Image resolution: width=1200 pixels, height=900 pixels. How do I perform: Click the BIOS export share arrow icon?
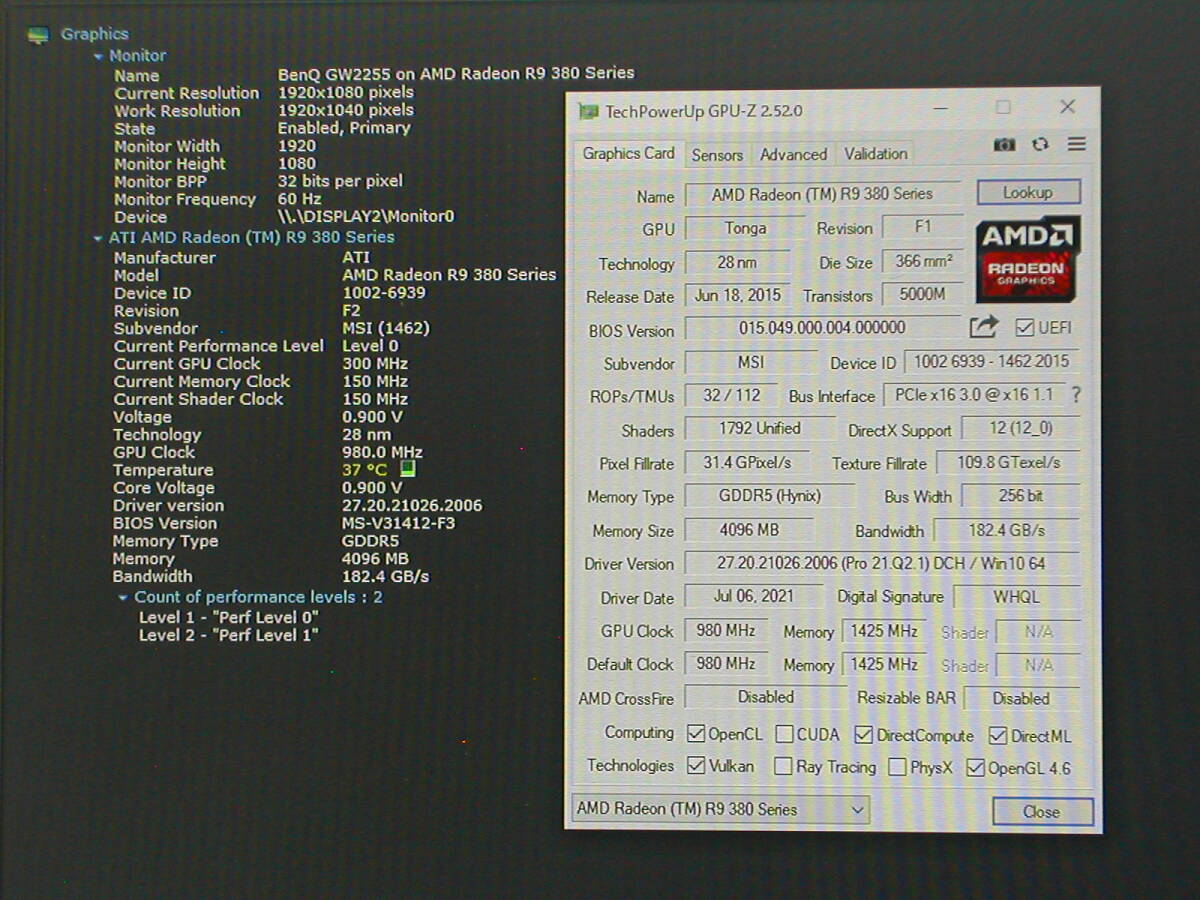click(983, 326)
